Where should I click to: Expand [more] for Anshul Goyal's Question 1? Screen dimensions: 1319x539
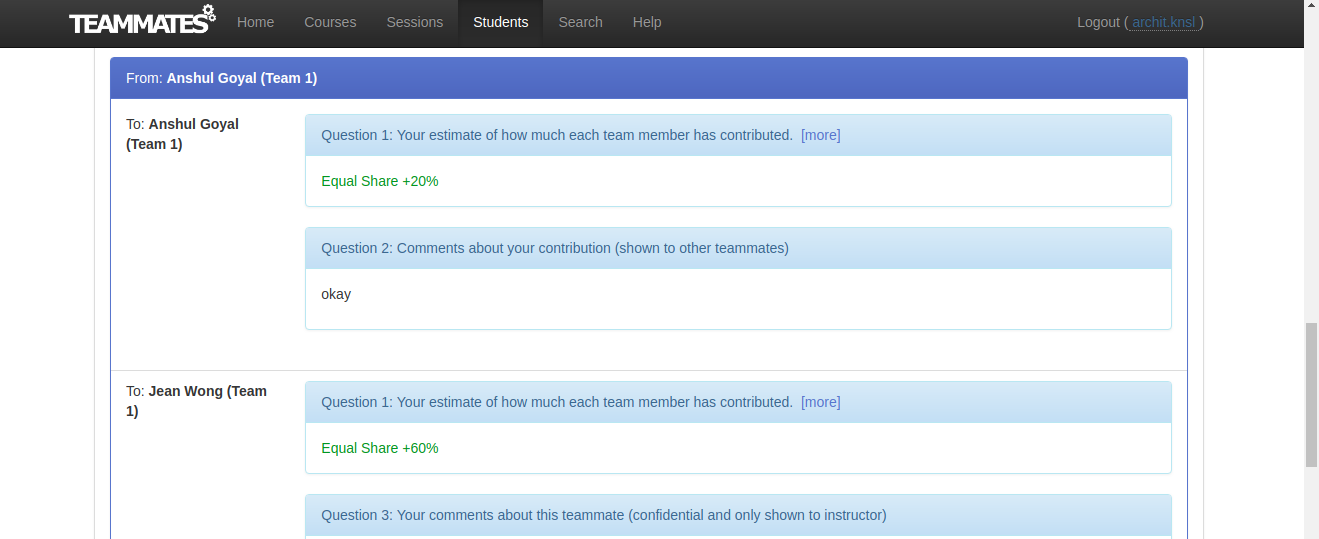tap(821, 135)
